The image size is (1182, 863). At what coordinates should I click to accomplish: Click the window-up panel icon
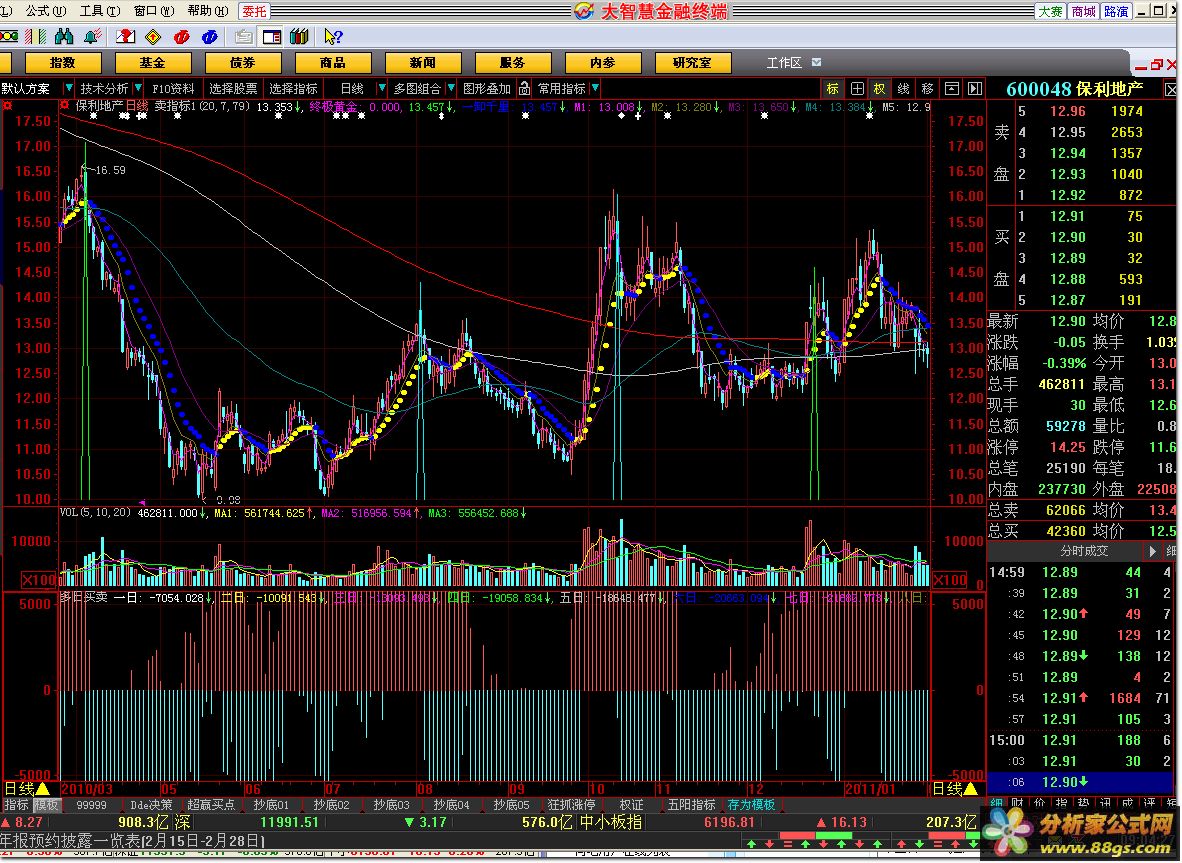952,89
